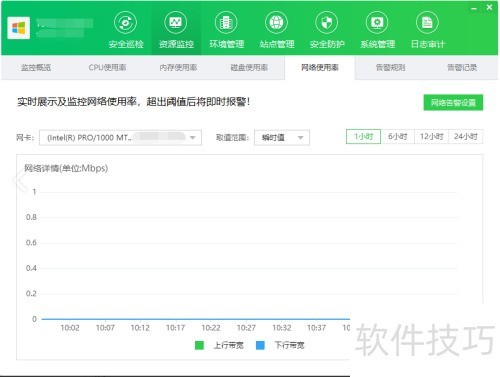500x377 pixels.
Task: Switch to the 监控概览 tab
Action: (36, 67)
